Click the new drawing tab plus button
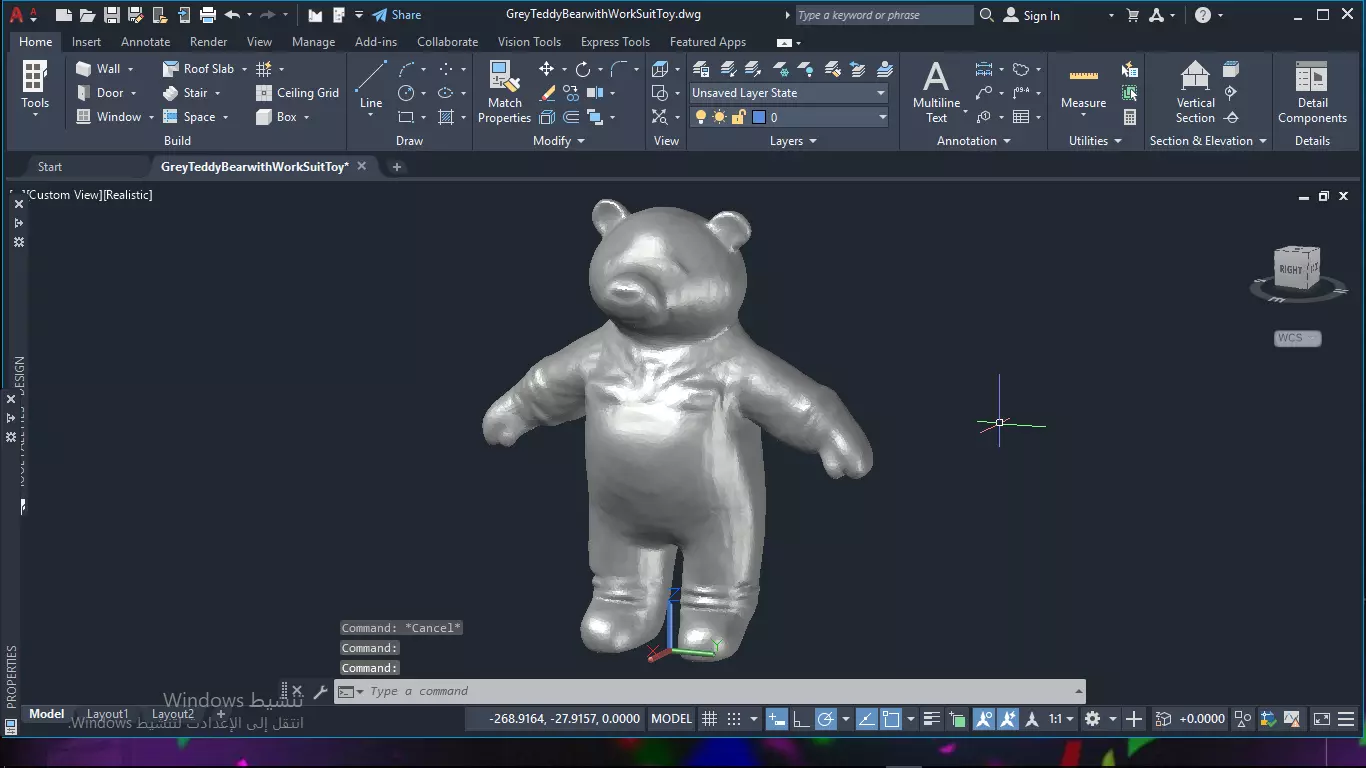 396,167
